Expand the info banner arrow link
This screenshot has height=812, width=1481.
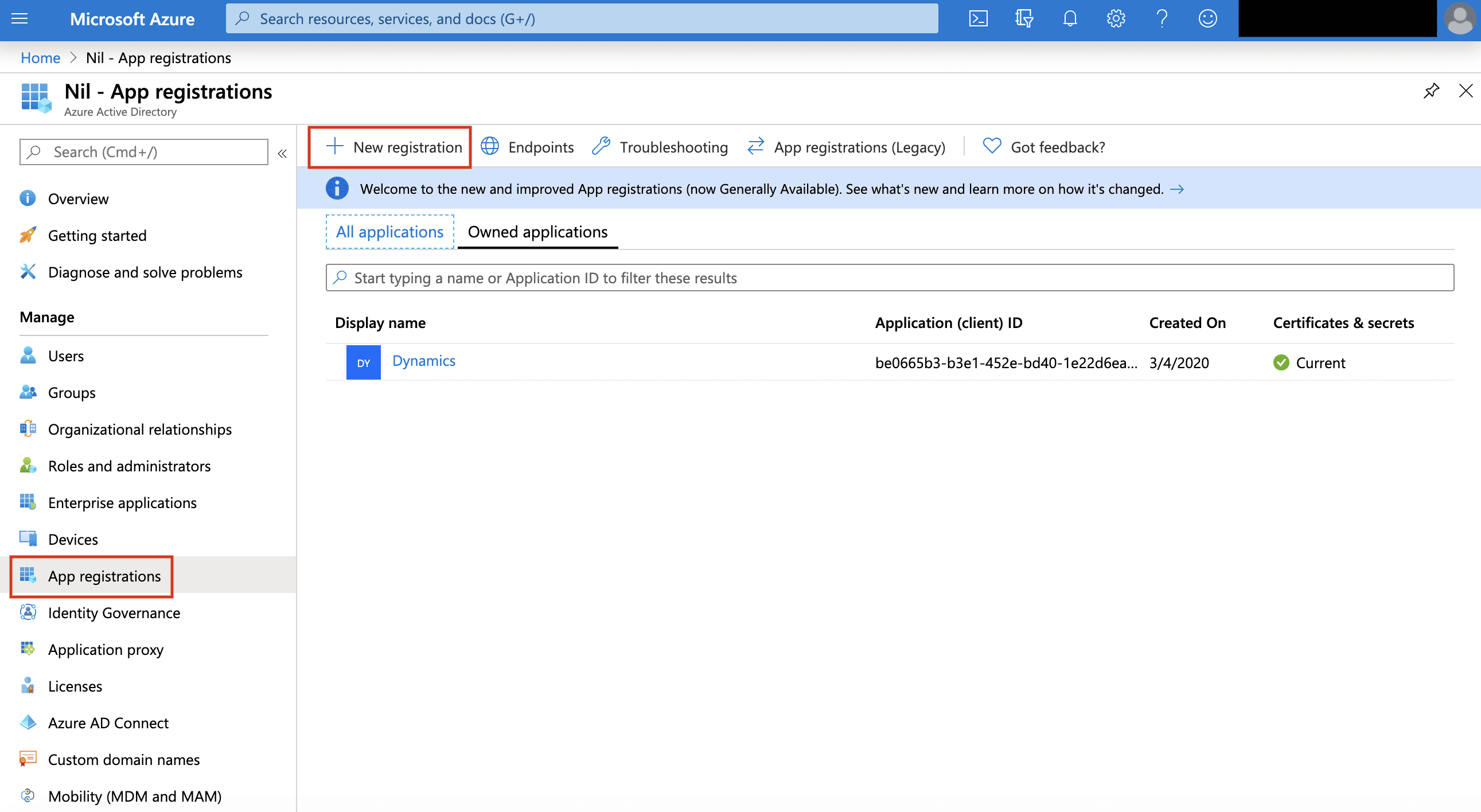pyautogui.click(x=1178, y=189)
